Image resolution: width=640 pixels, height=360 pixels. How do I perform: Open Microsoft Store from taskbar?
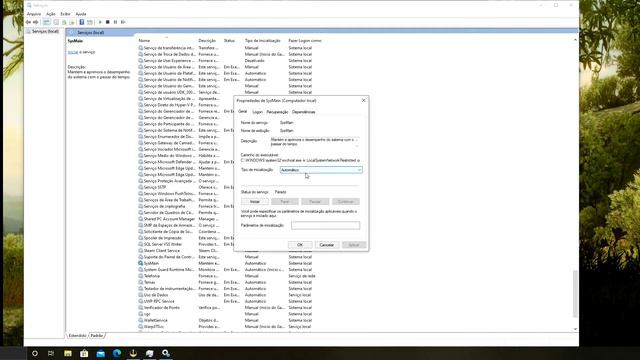click(x=84, y=353)
